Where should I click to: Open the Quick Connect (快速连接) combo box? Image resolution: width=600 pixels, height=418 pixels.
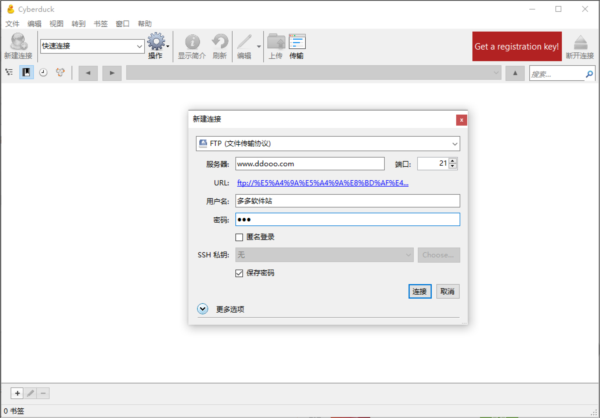tap(92, 46)
